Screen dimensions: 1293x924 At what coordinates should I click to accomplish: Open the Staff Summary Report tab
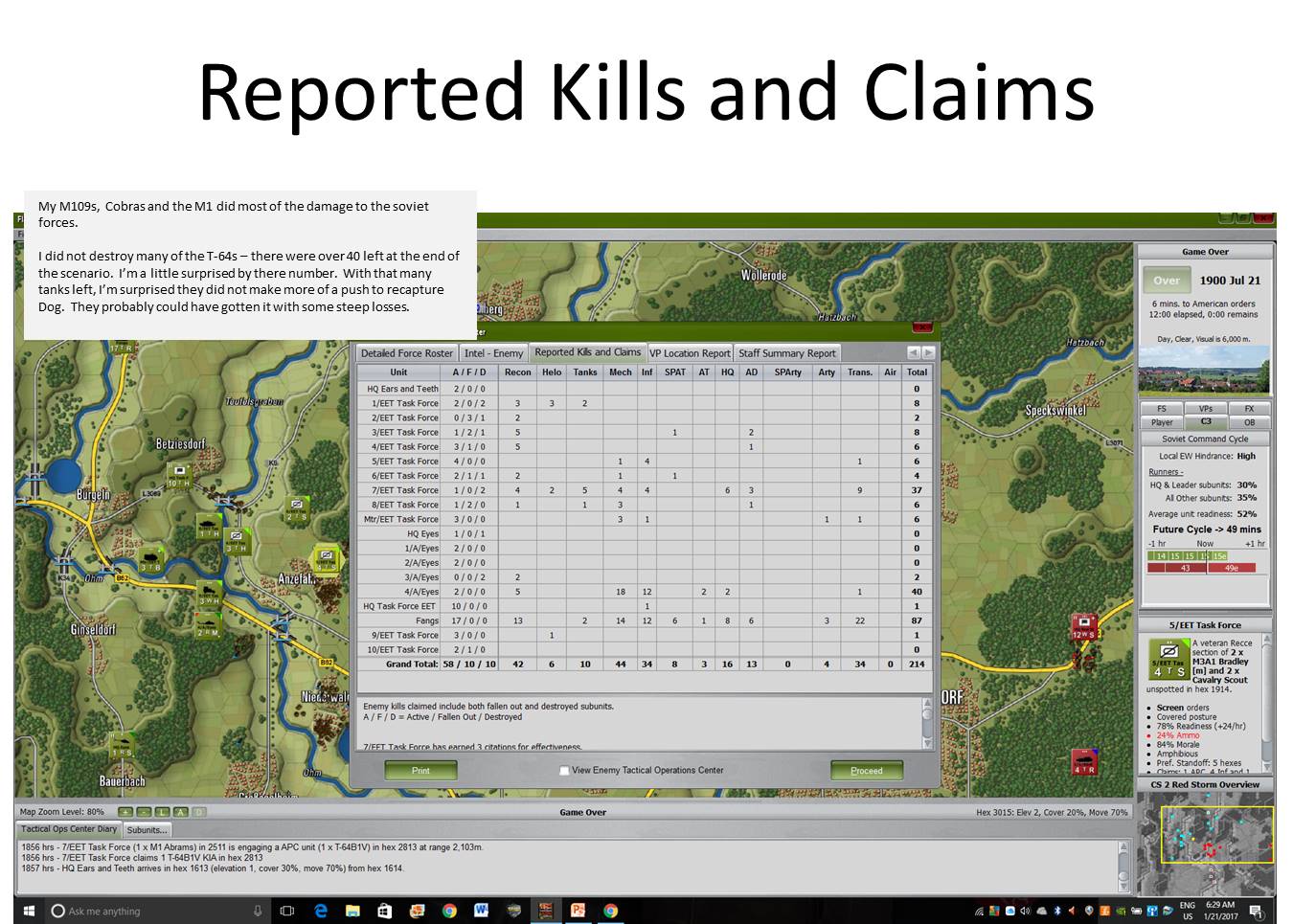(787, 353)
